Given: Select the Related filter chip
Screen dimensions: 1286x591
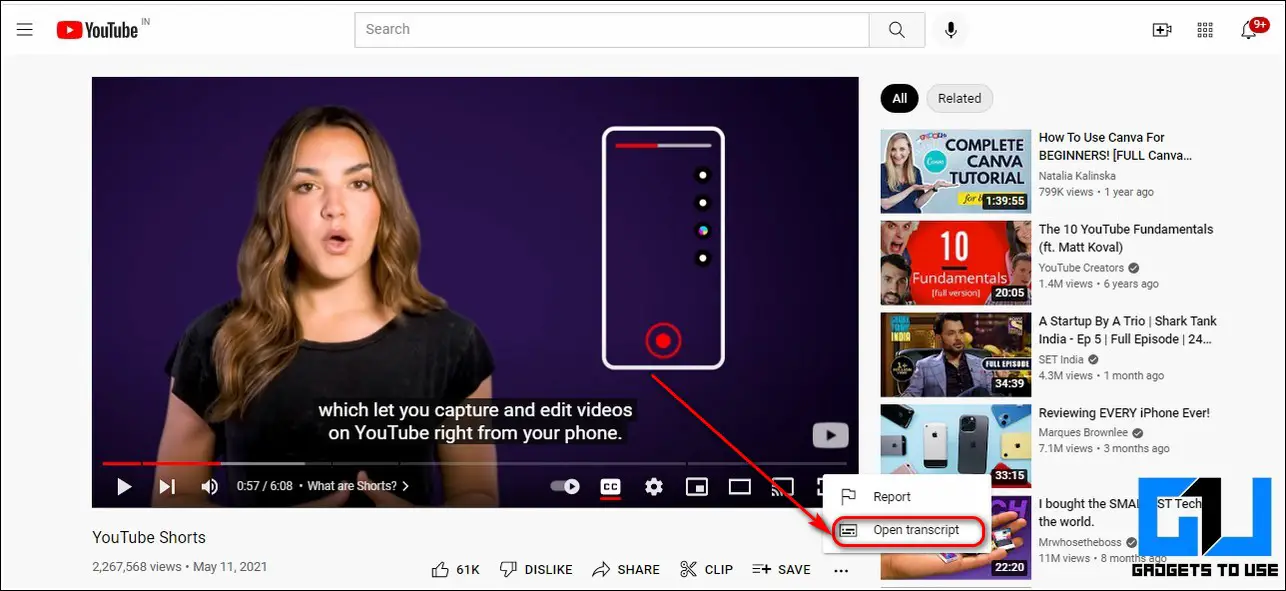Looking at the screenshot, I should pos(960,98).
